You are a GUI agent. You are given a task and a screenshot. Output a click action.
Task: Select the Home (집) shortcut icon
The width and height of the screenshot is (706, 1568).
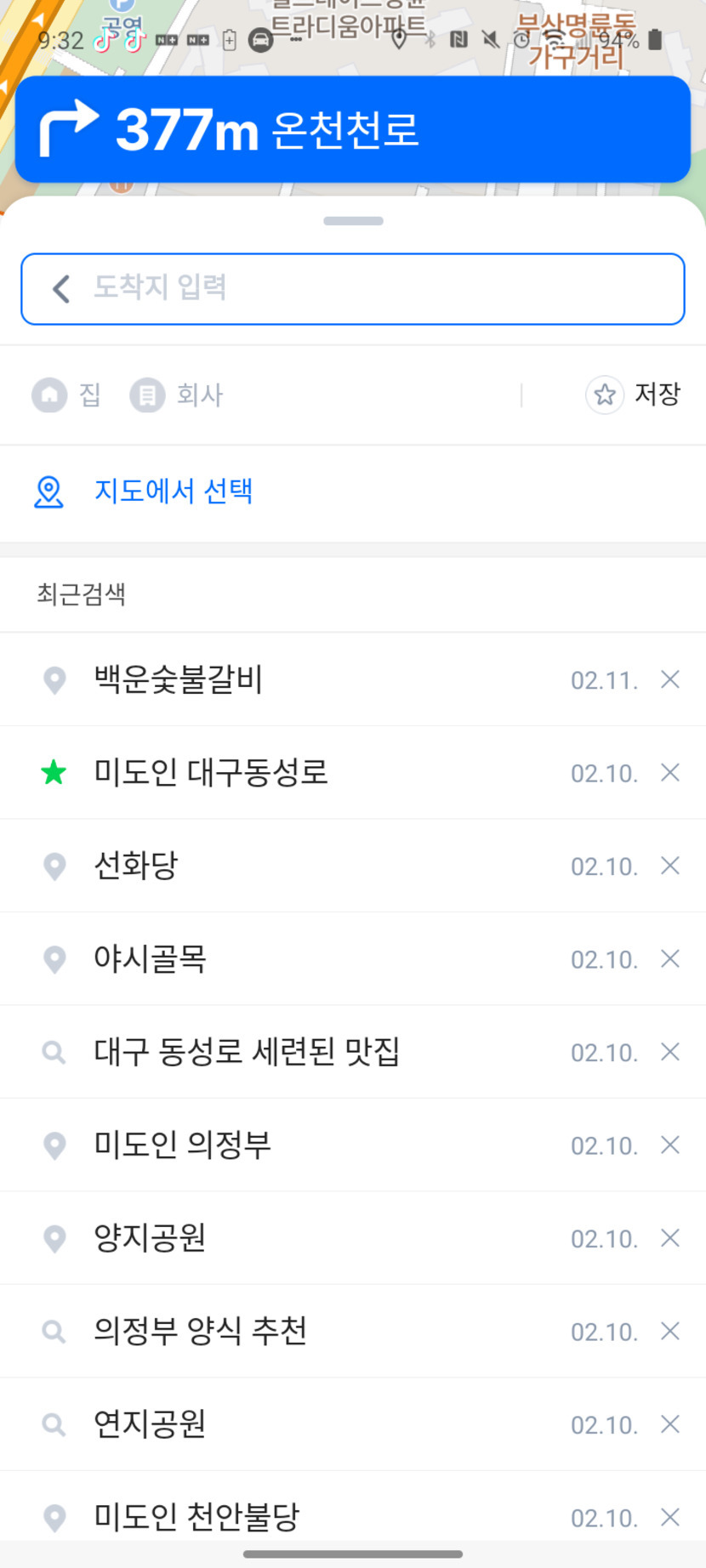tap(50, 395)
